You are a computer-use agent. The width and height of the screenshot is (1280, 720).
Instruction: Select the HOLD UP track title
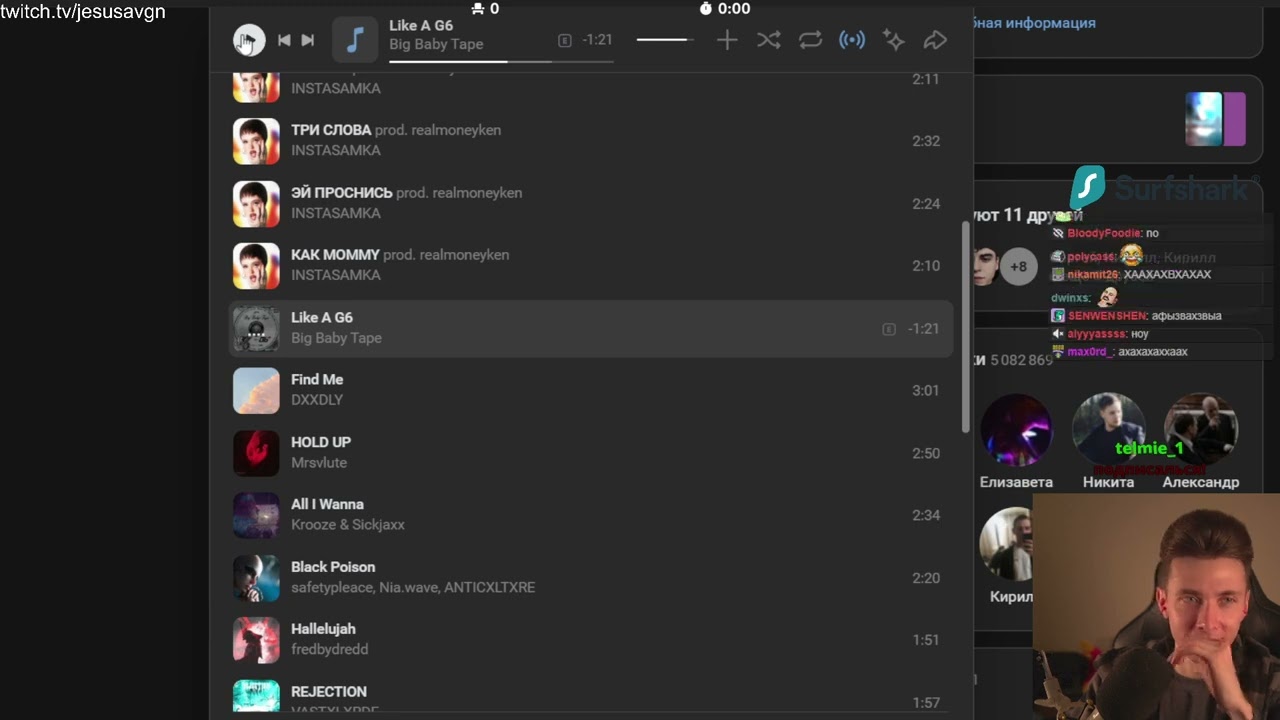click(321, 442)
